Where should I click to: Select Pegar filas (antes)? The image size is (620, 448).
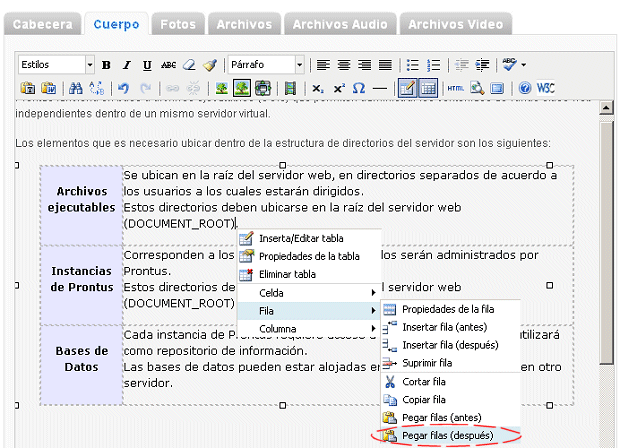coord(450,417)
